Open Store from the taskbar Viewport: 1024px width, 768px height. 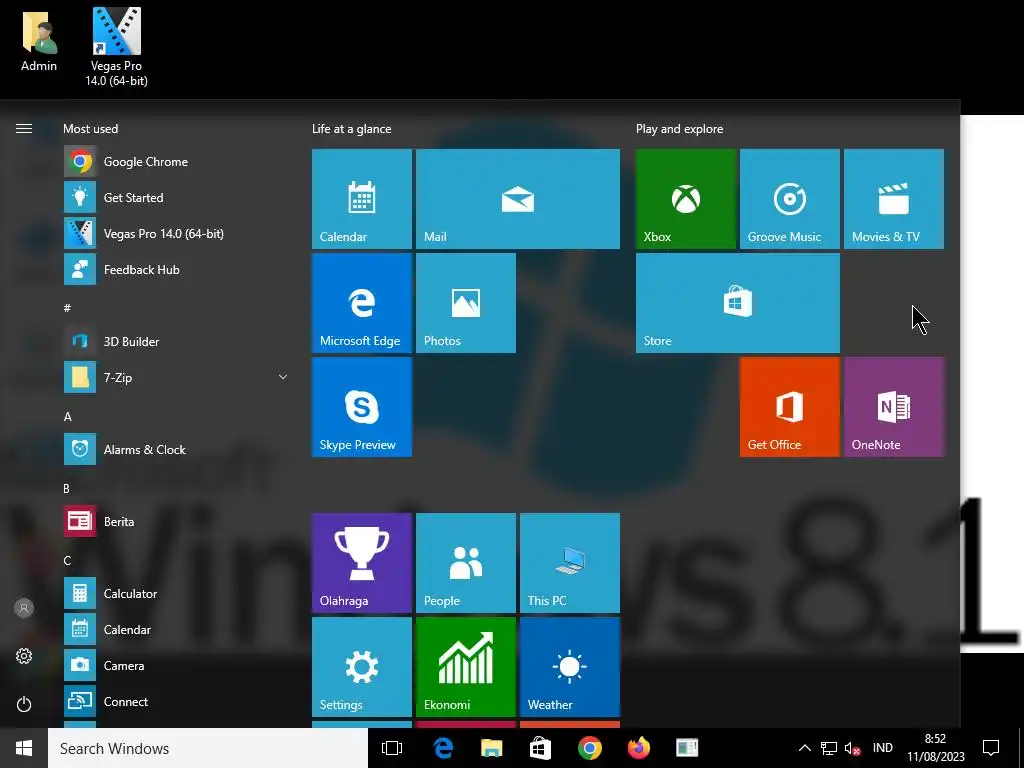(x=540, y=748)
